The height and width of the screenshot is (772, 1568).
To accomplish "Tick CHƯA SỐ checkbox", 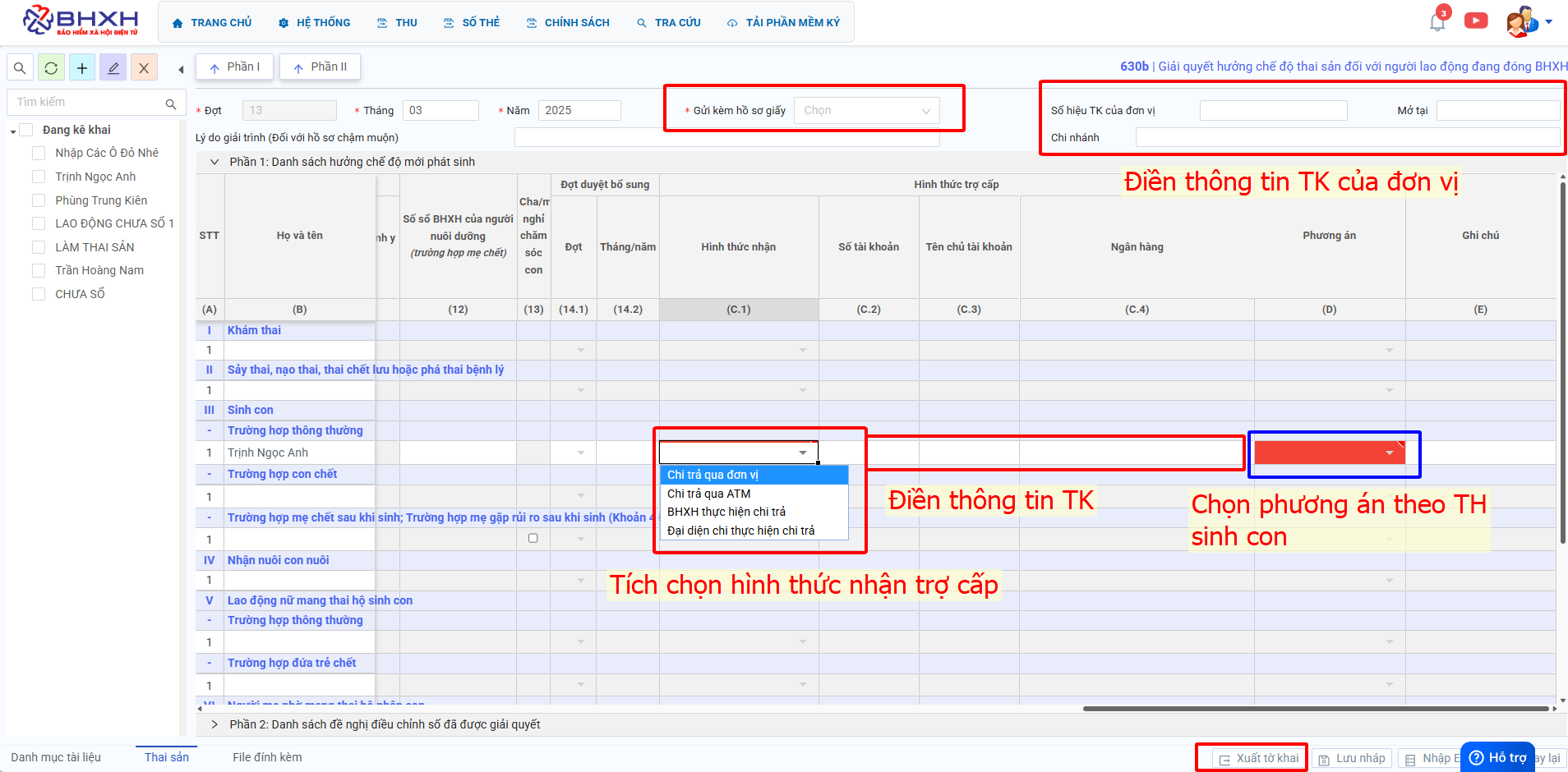I will 39,294.
